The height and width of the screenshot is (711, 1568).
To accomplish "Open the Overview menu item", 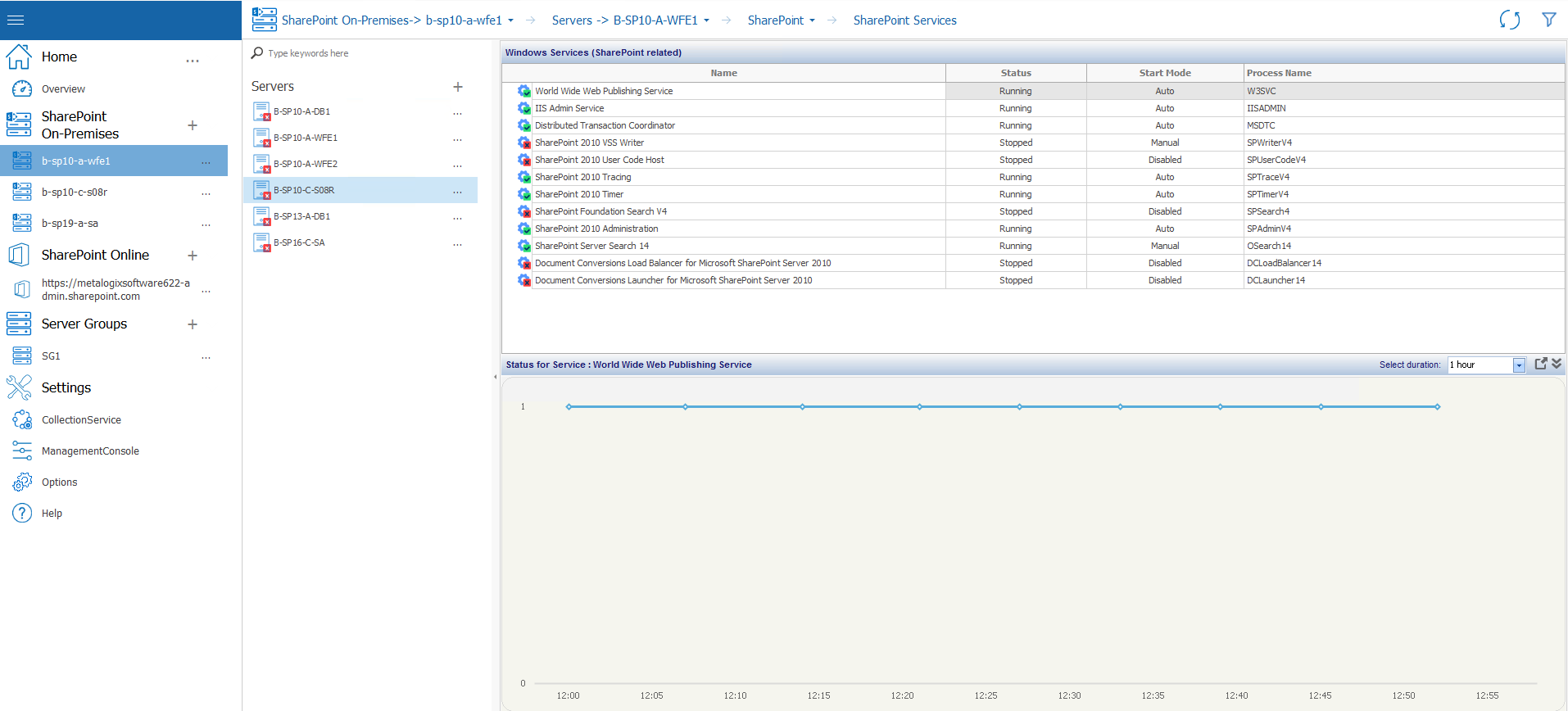I will pyautogui.click(x=63, y=89).
